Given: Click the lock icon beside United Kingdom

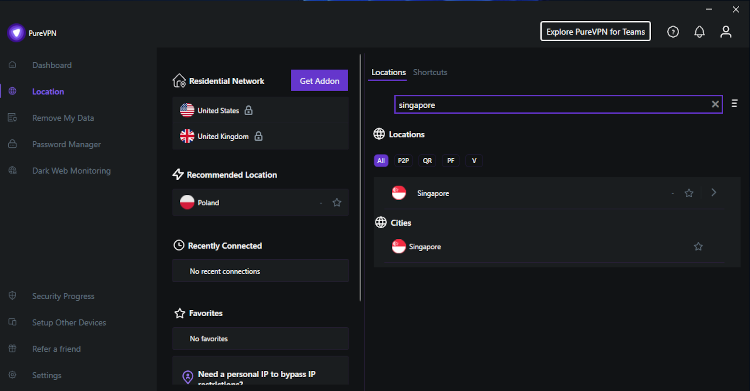Looking at the screenshot, I should 258,136.
